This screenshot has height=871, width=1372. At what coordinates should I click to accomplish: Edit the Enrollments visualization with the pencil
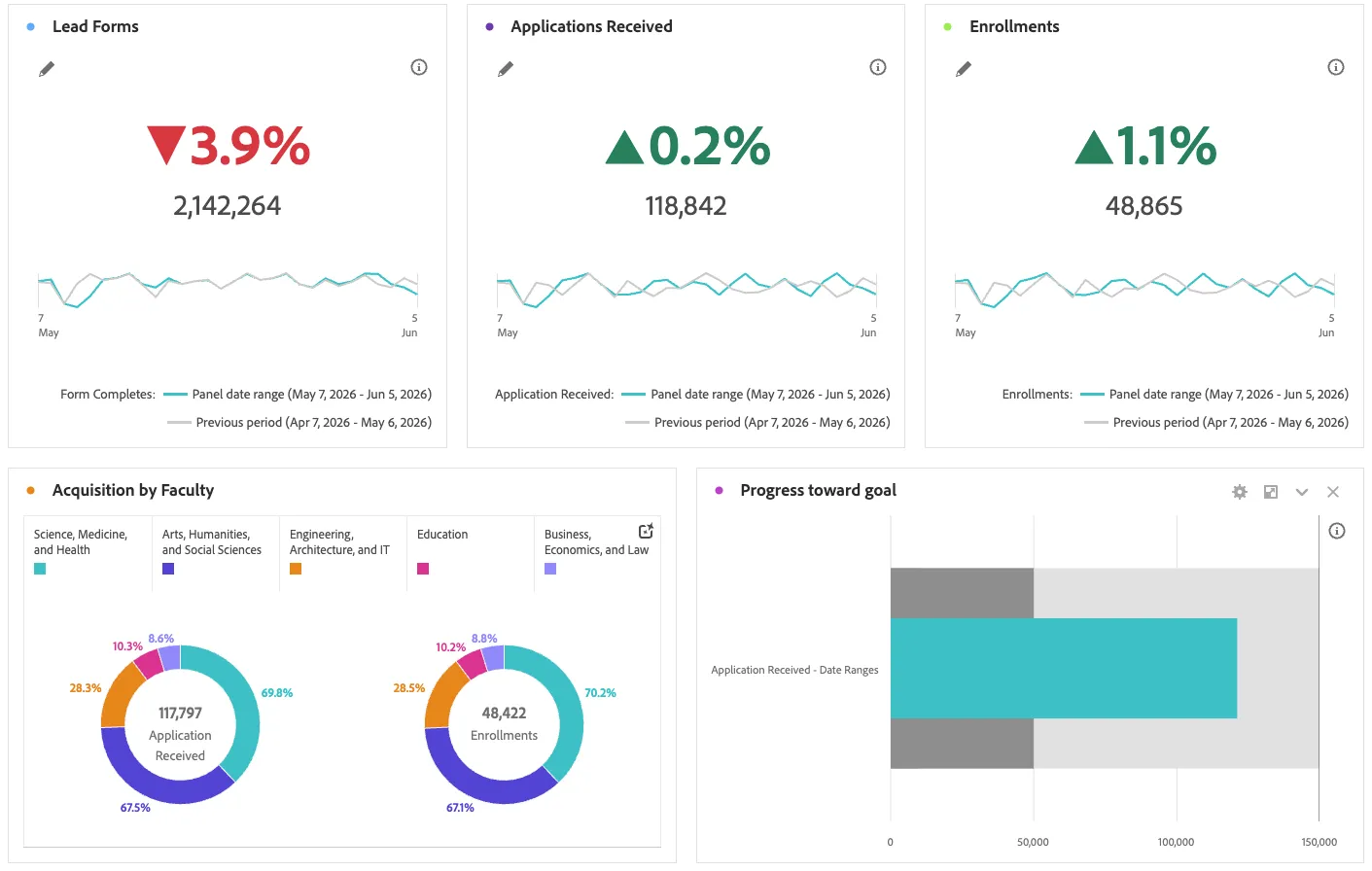pyautogui.click(x=964, y=69)
